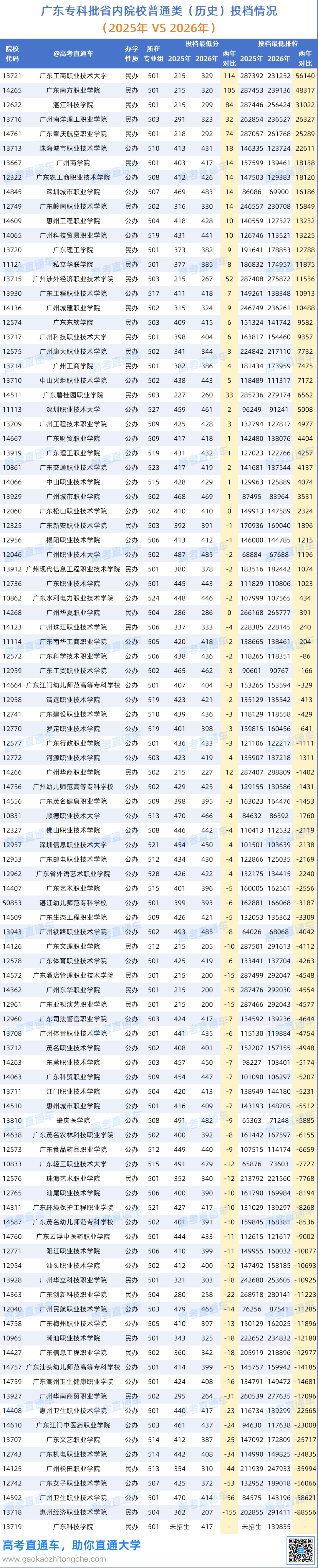This screenshot has height=1568, width=318.
Task: Click 东莞职业技术学院
Action: (73, 1063)
